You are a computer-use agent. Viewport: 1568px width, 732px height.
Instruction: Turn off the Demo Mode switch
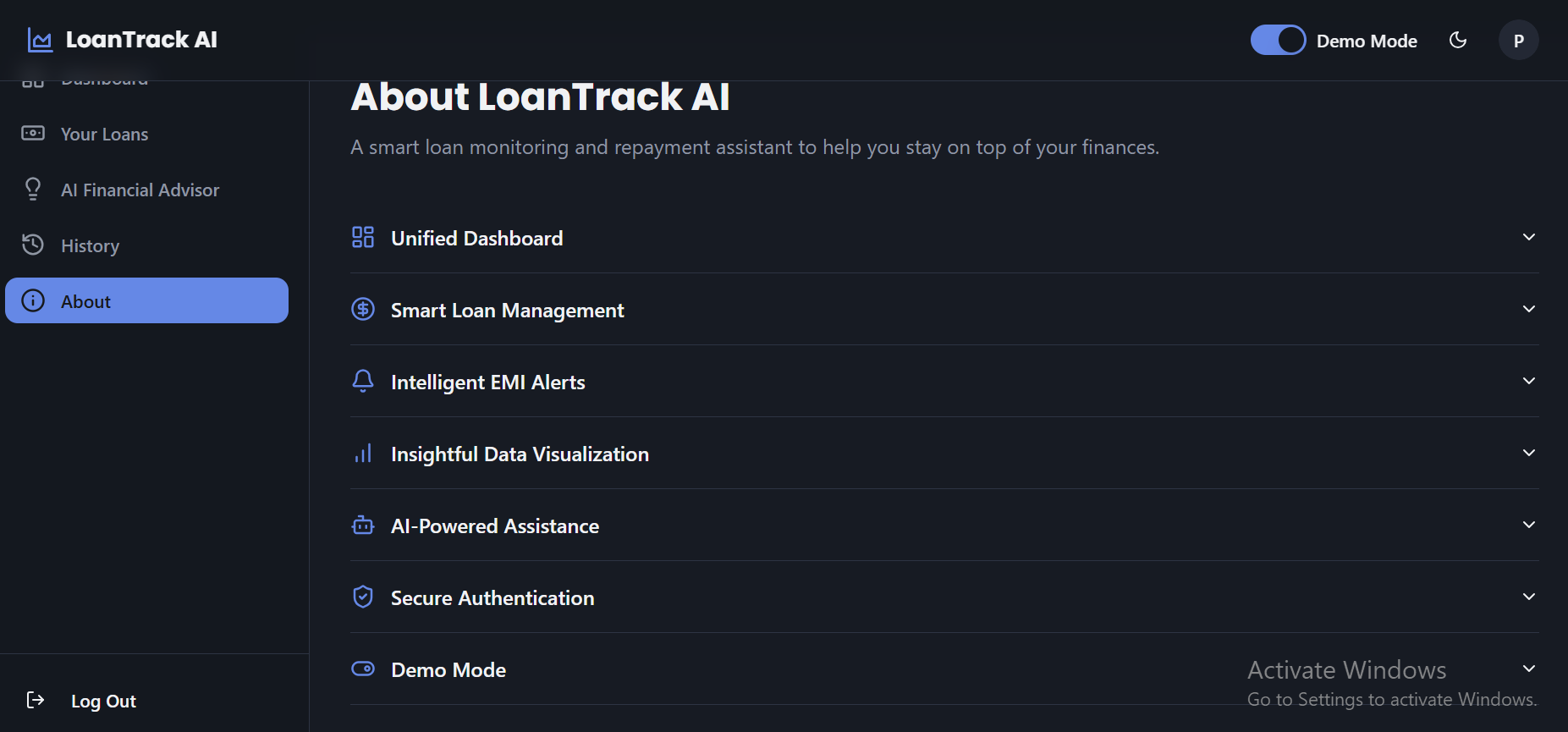click(x=1278, y=40)
